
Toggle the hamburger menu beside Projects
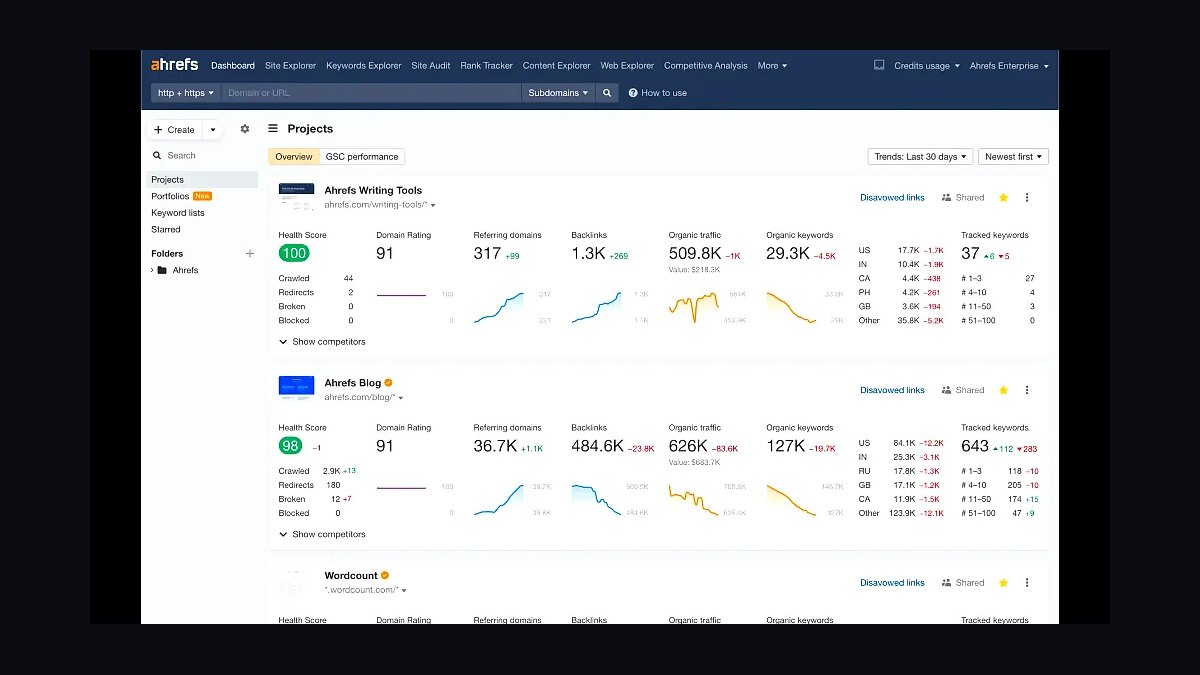(273, 129)
